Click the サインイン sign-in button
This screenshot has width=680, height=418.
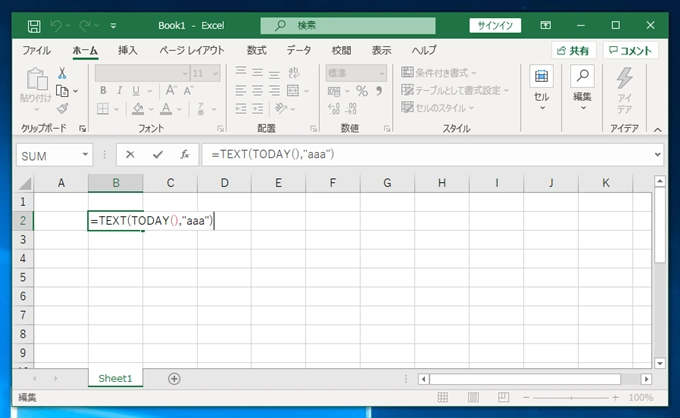[x=495, y=26]
